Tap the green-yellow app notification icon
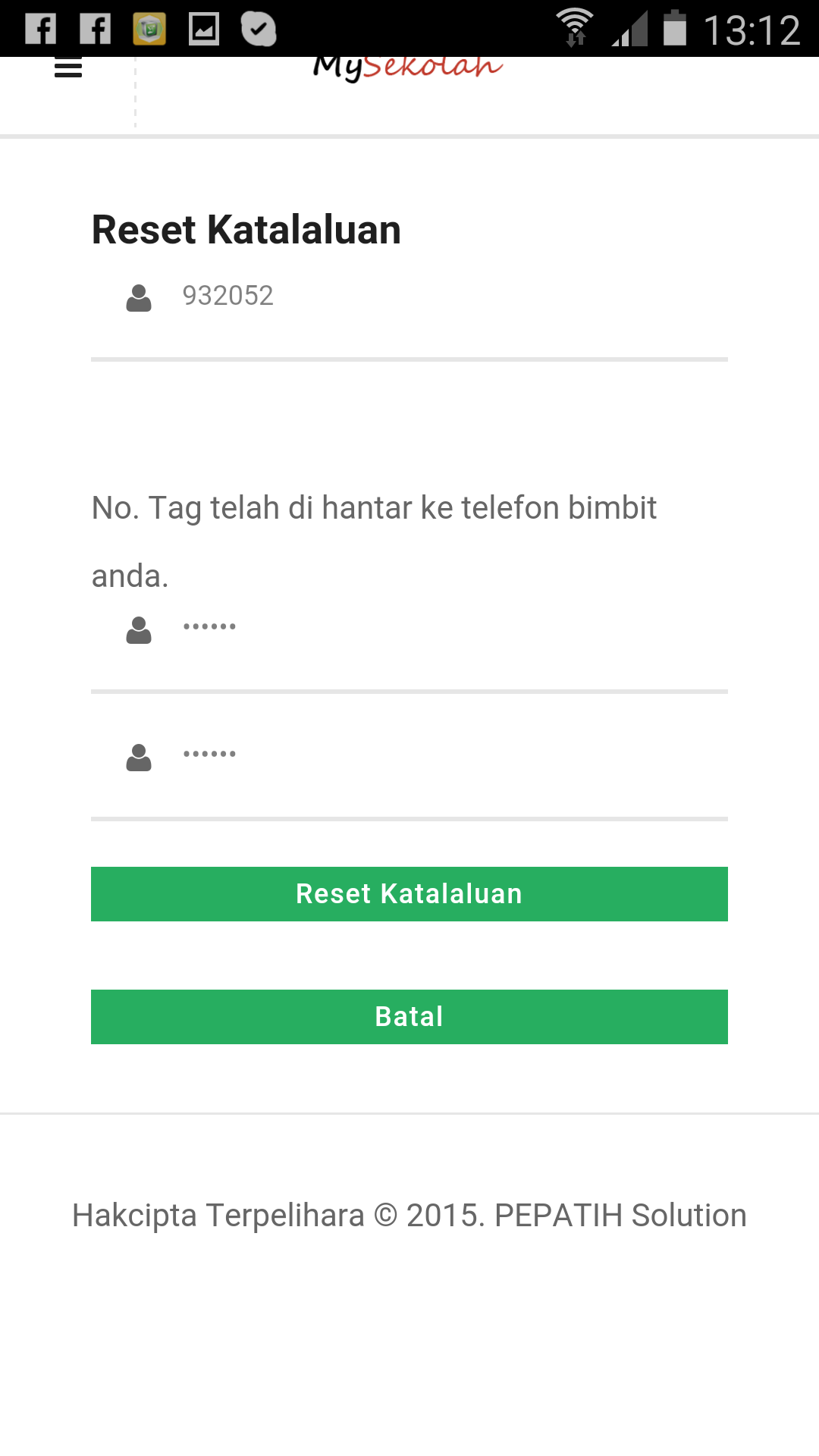 149,29
